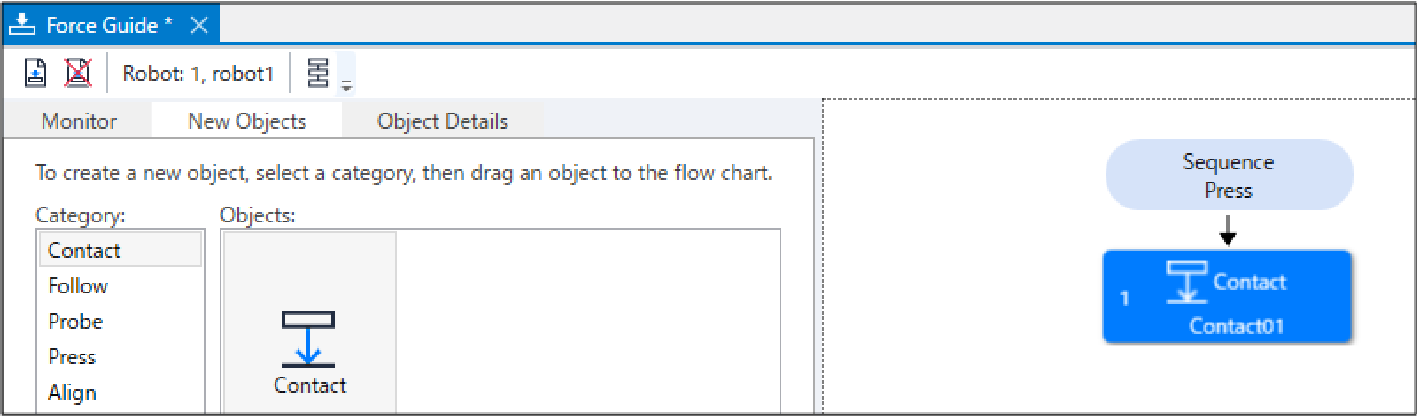Open the New Objects tab
The width and height of the screenshot is (1418, 416).
click(x=247, y=122)
